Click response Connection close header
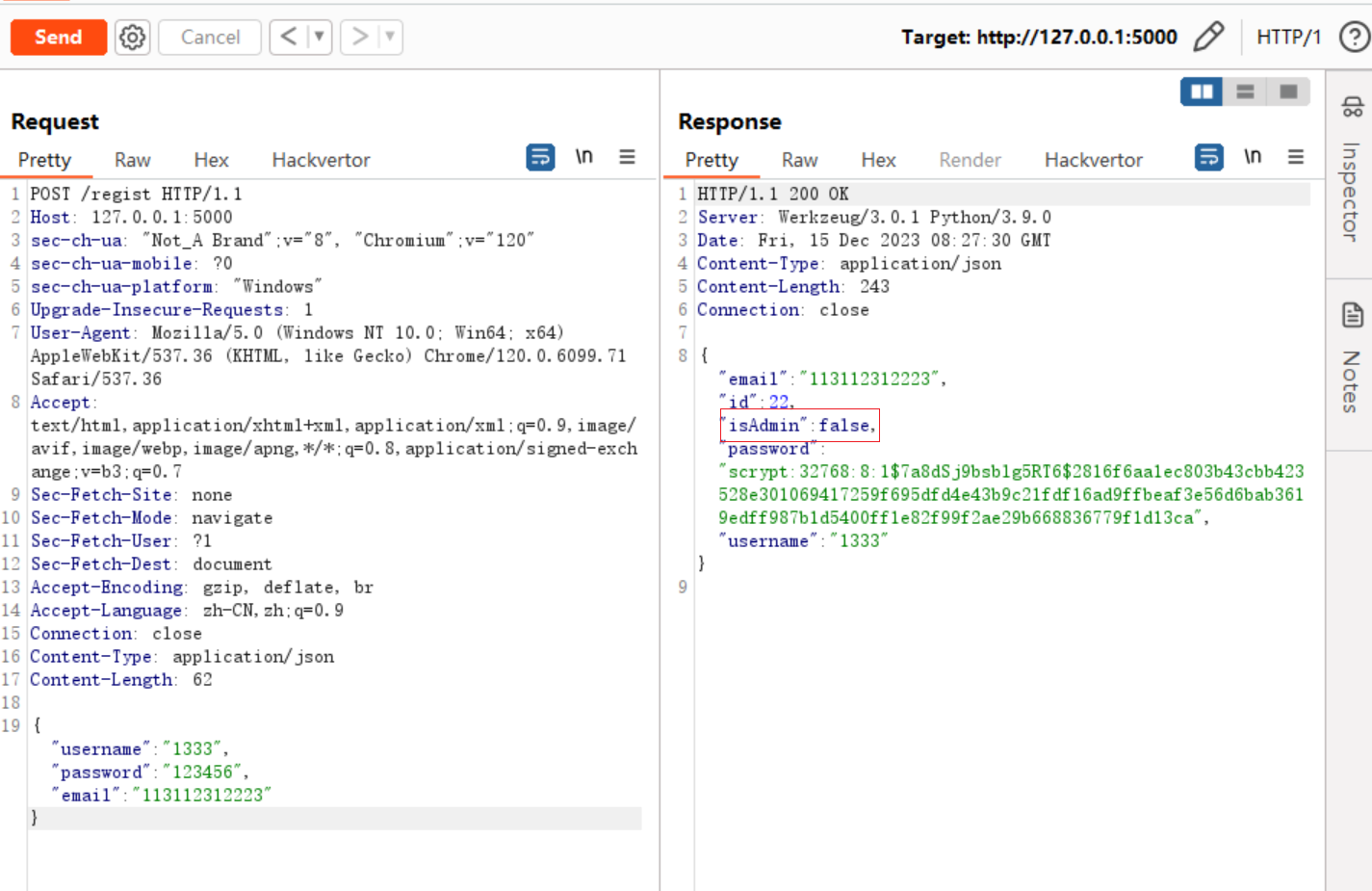1372x891 pixels. [x=783, y=309]
